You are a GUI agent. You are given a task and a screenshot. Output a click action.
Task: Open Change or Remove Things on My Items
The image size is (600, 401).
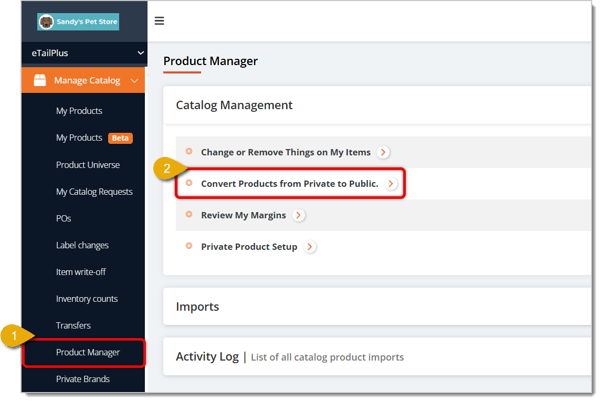point(286,152)
